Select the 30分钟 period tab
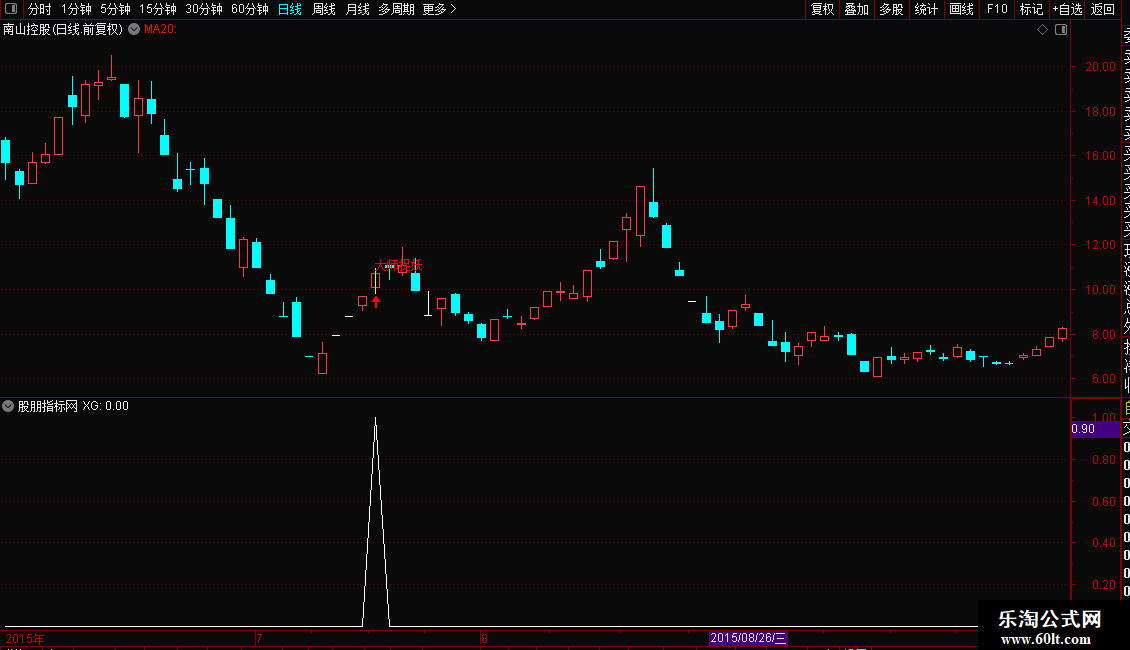1130x650 pixels. pos(204,9)
